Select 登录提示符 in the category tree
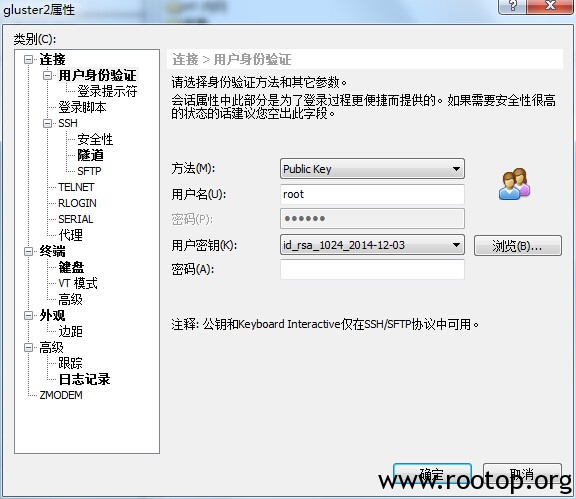The width and height of the screenshot is (576, 499). click(107, 91)
